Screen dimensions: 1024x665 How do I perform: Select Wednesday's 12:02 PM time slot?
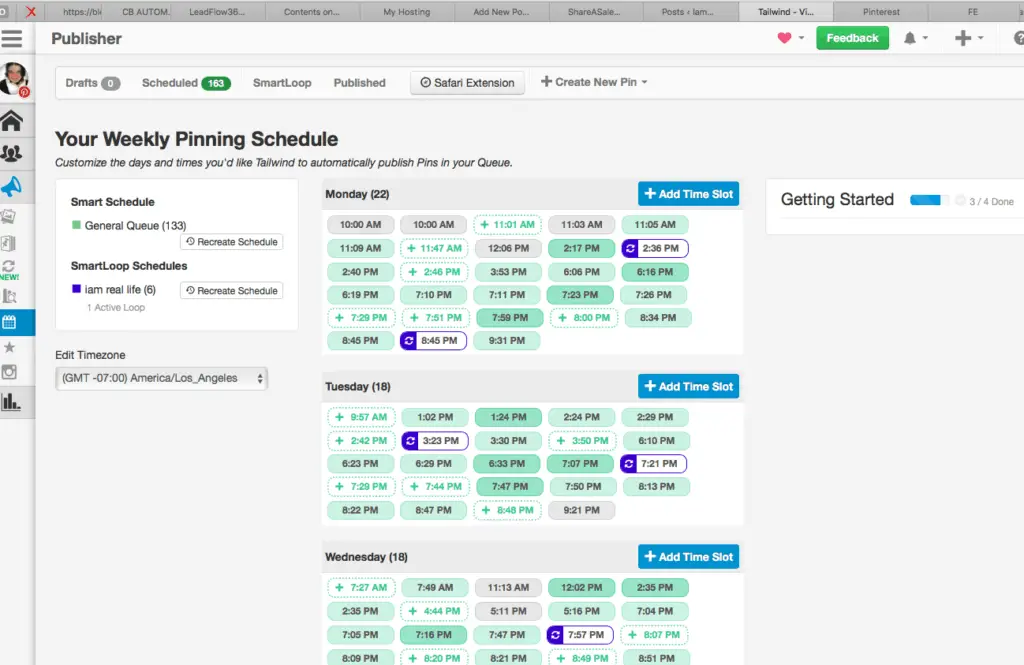tap(581, 587)
